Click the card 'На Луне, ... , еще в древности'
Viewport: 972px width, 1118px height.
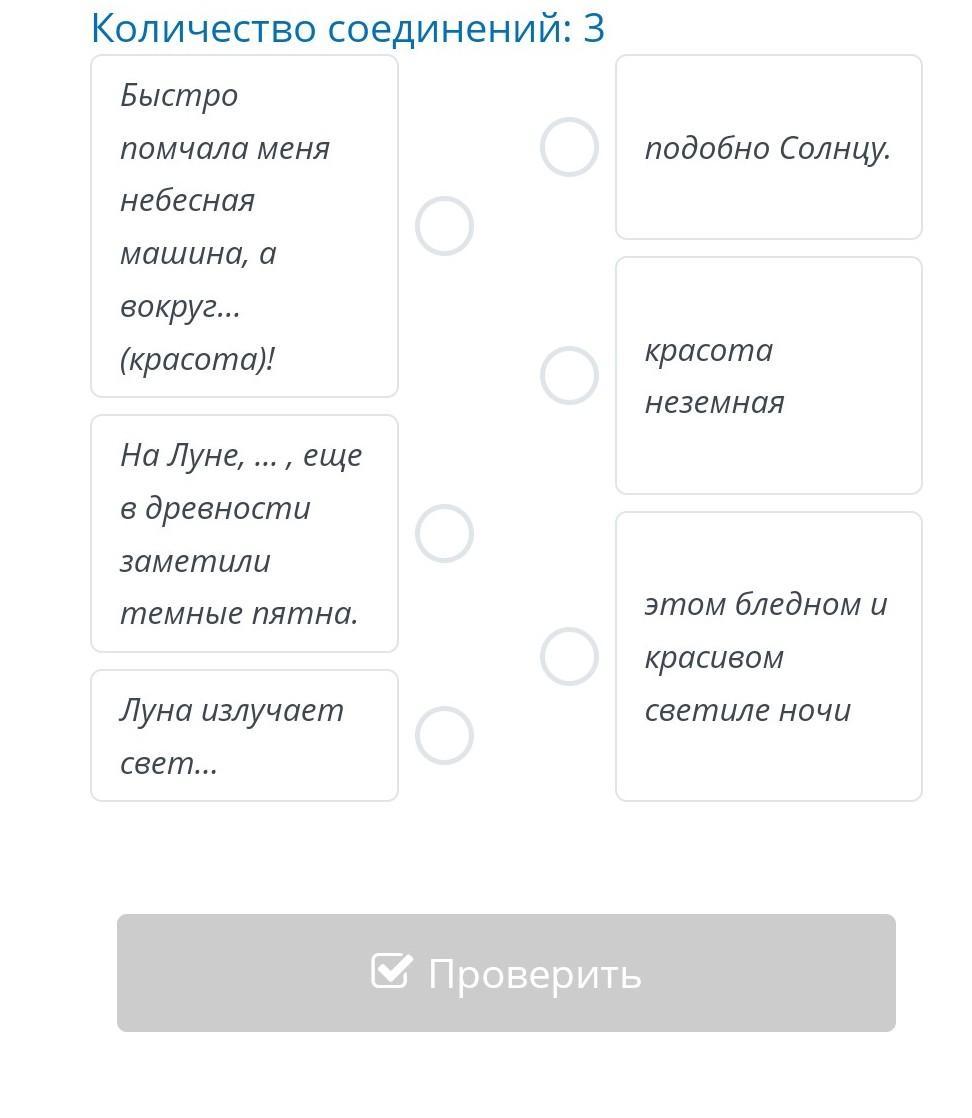(245, 533)
